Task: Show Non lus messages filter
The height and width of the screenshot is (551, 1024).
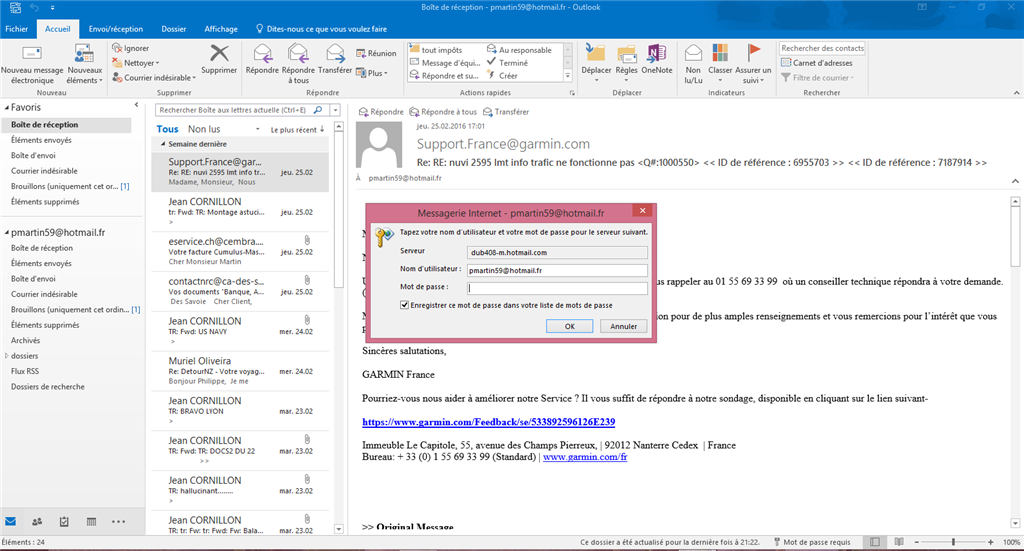Action: click(x=204, y=129)
